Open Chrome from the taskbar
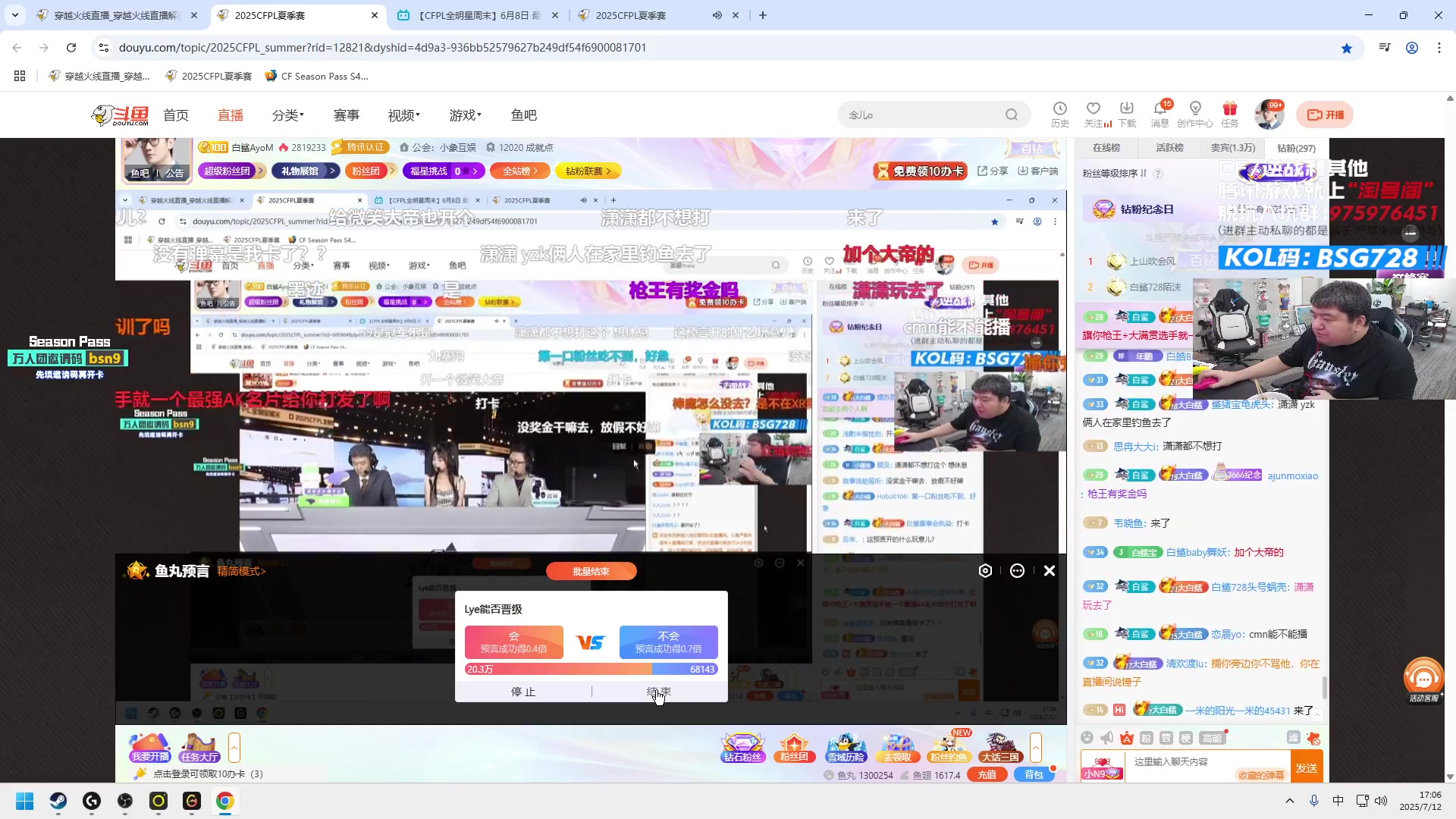Screen dimensions: 1456x819 224,801
